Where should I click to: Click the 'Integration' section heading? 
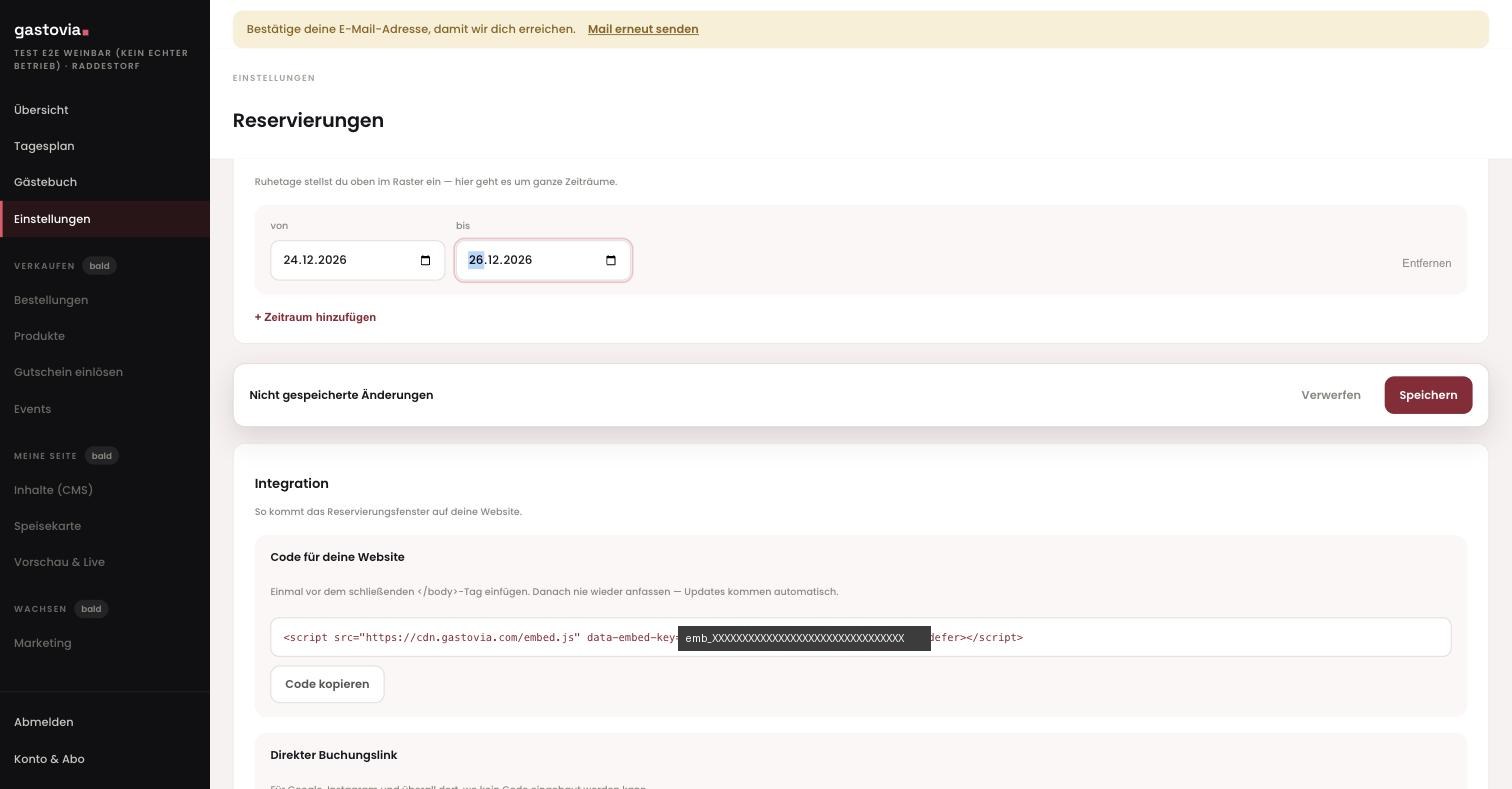292,484
